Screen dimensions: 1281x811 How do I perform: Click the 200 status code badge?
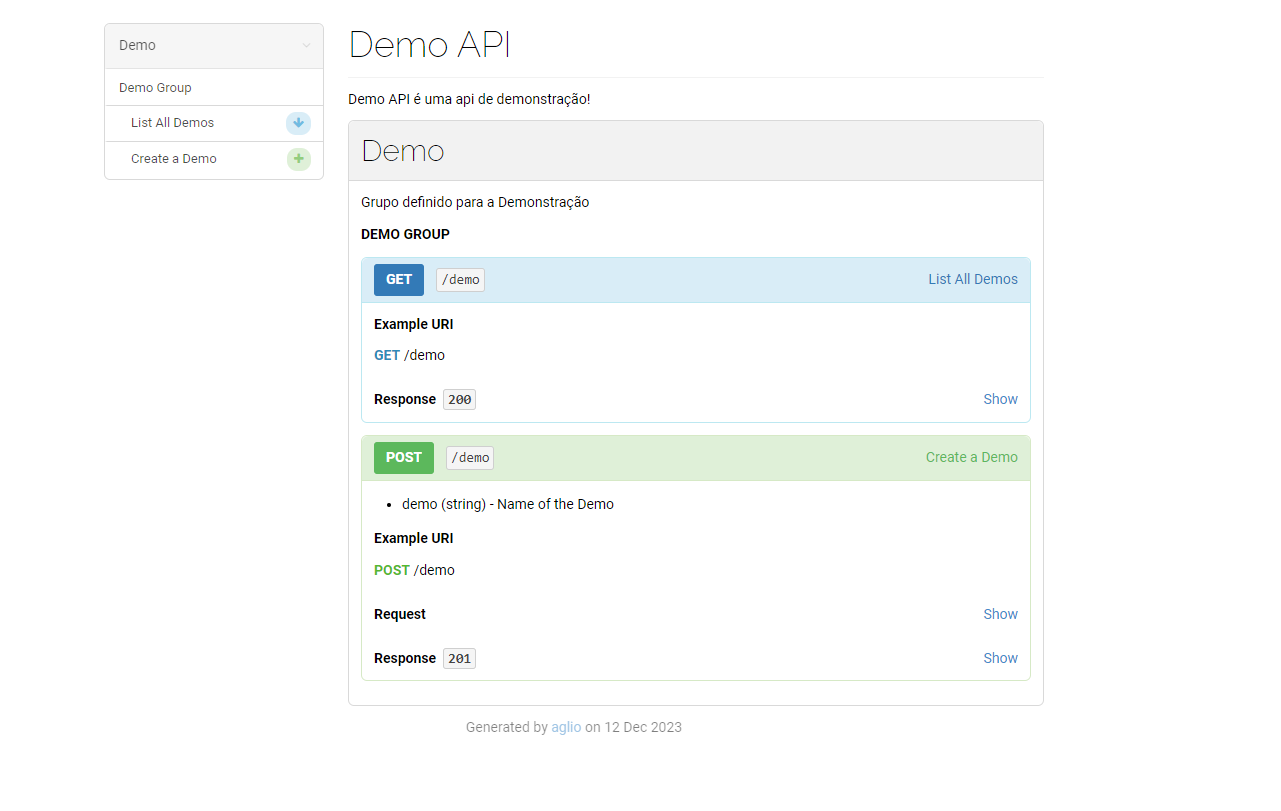[460, 400]
